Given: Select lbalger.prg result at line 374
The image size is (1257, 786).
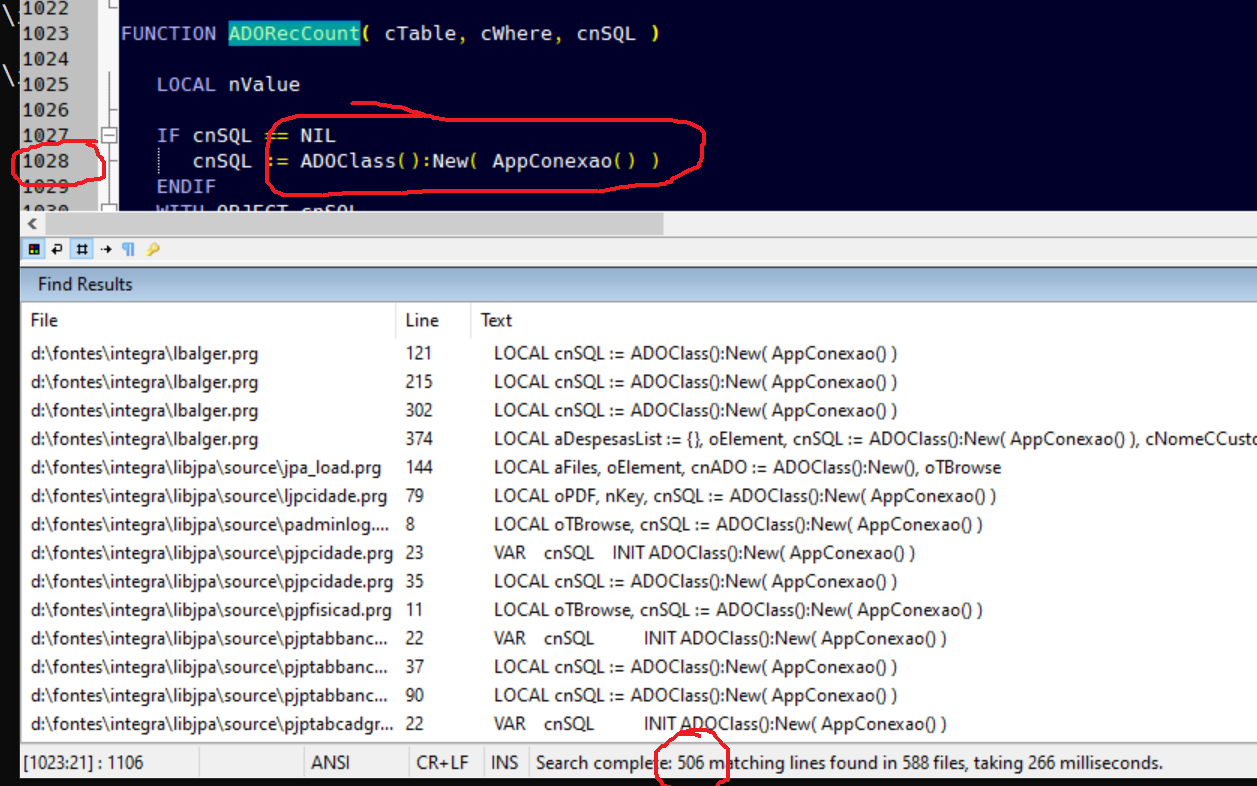Looking at the screenshot, I should [x=144, y=439].
